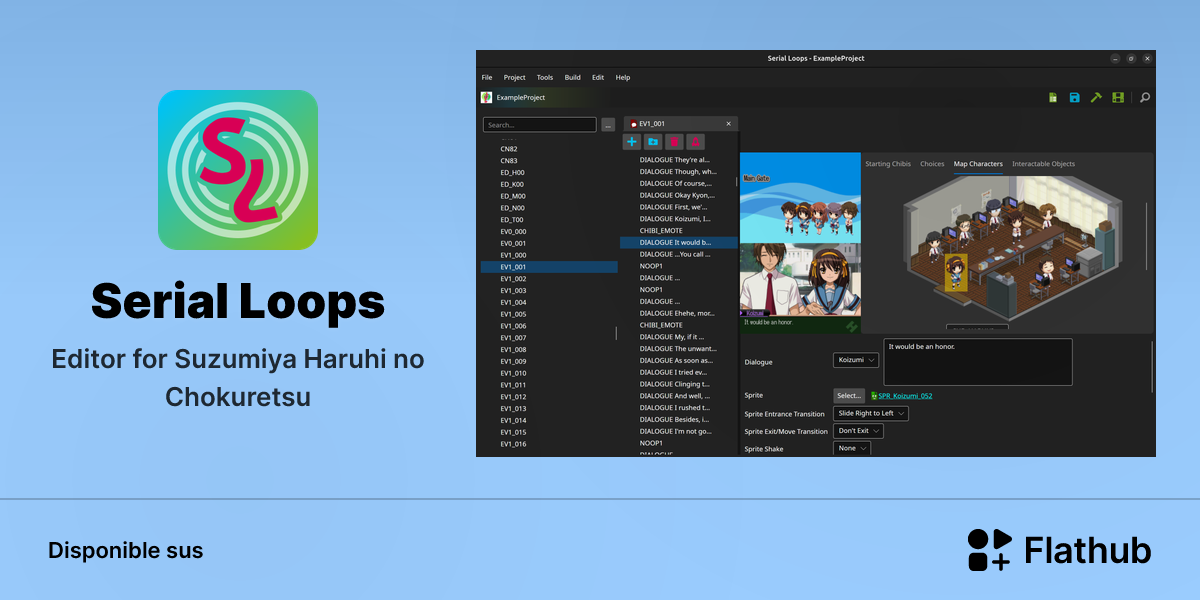This screenshot has width=1200, height=600.
Task: Open the Edit menu
Action: click(x=598, y=77)
